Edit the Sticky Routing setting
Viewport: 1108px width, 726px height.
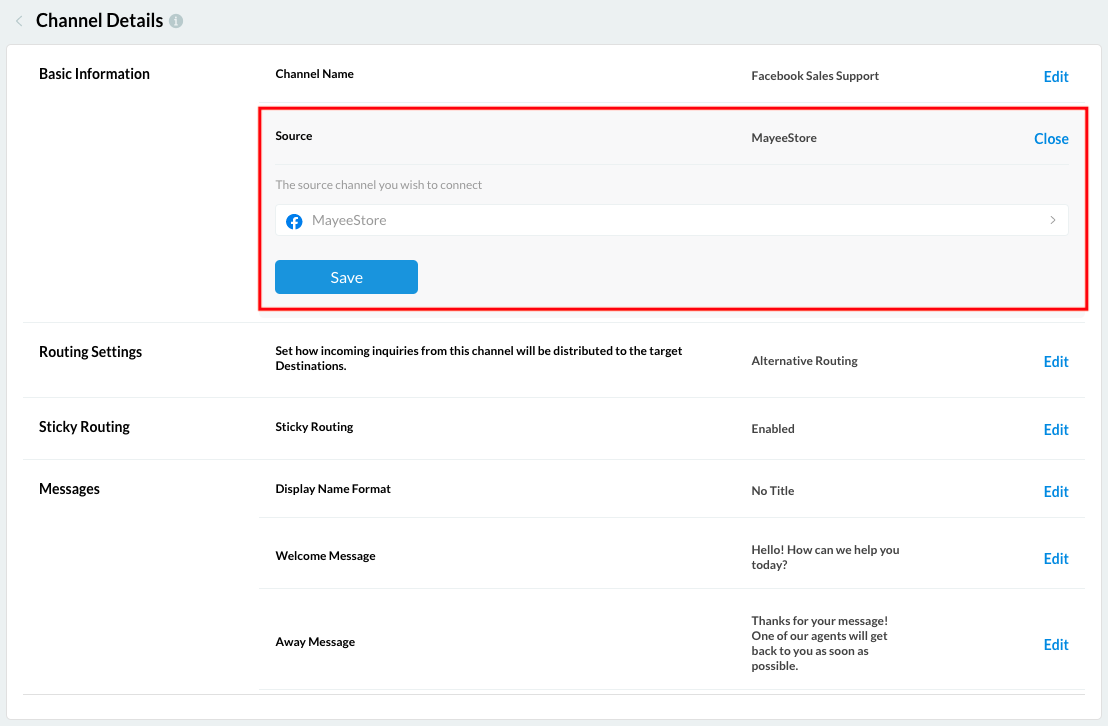[x=1056, y=429]
